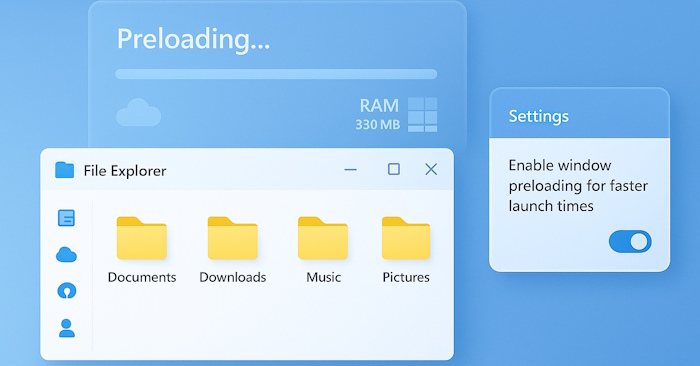The image size is (700, 366).
Task: Click the File Explorer title text
Action: point(125,171)
